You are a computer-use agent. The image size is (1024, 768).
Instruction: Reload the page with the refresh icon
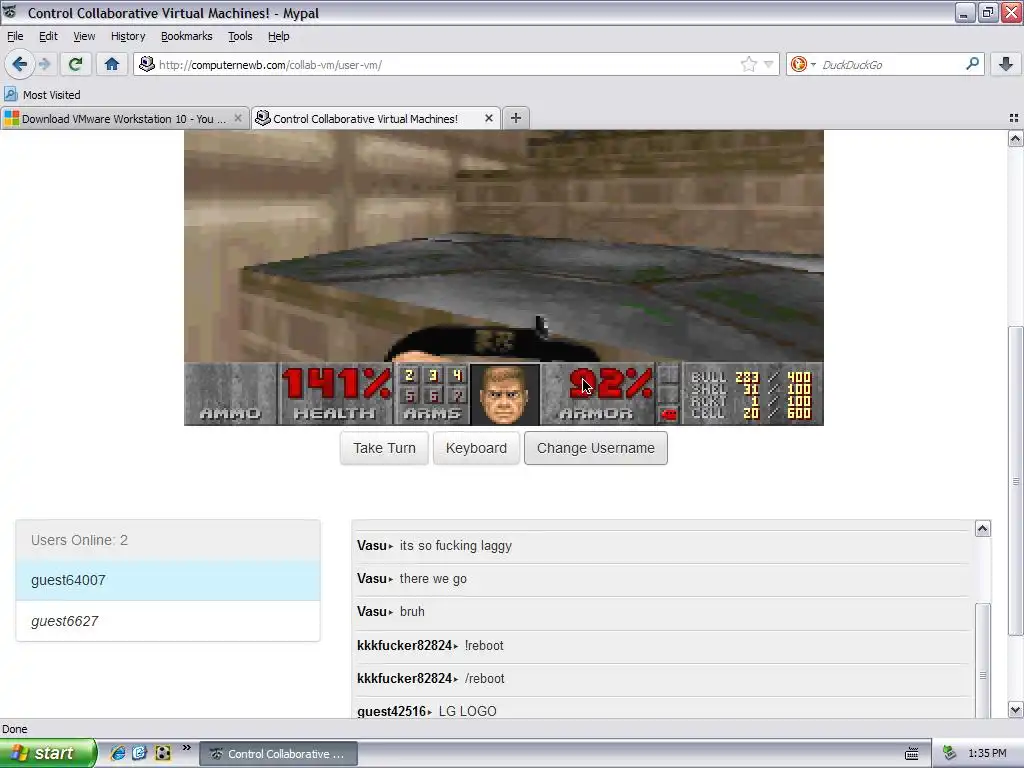pyautogui.click(x=75, y=64)
